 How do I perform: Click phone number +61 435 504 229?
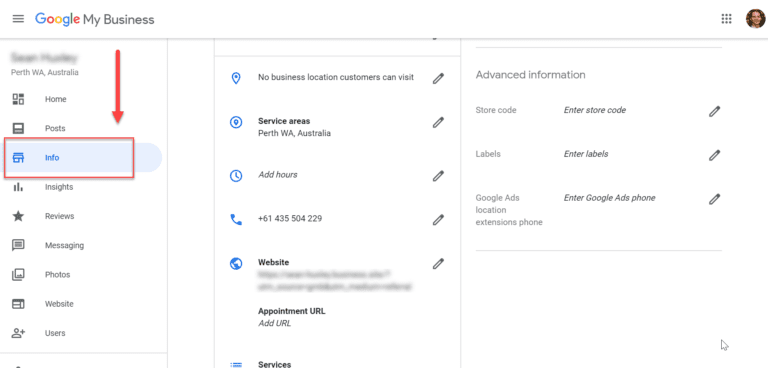[x=290, y=219]
